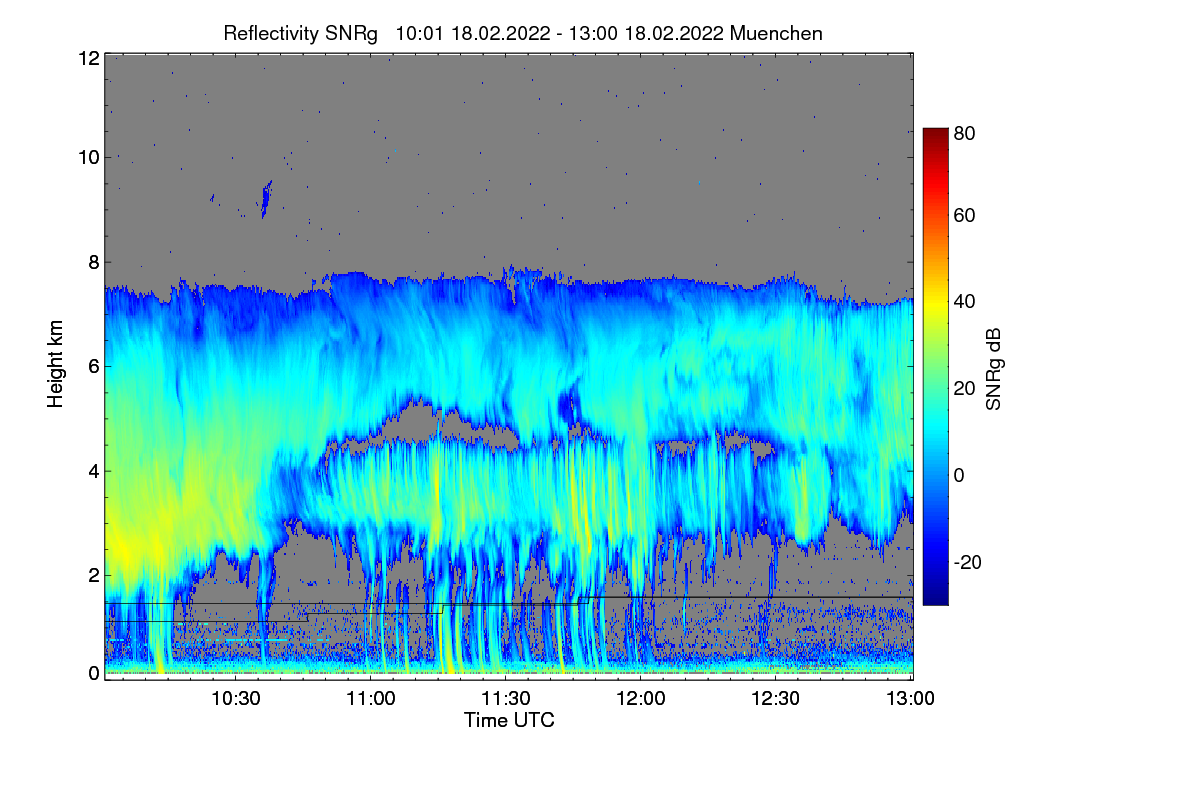
Task: Click the 2 km height tick label
Action: (x=93, y=574)
